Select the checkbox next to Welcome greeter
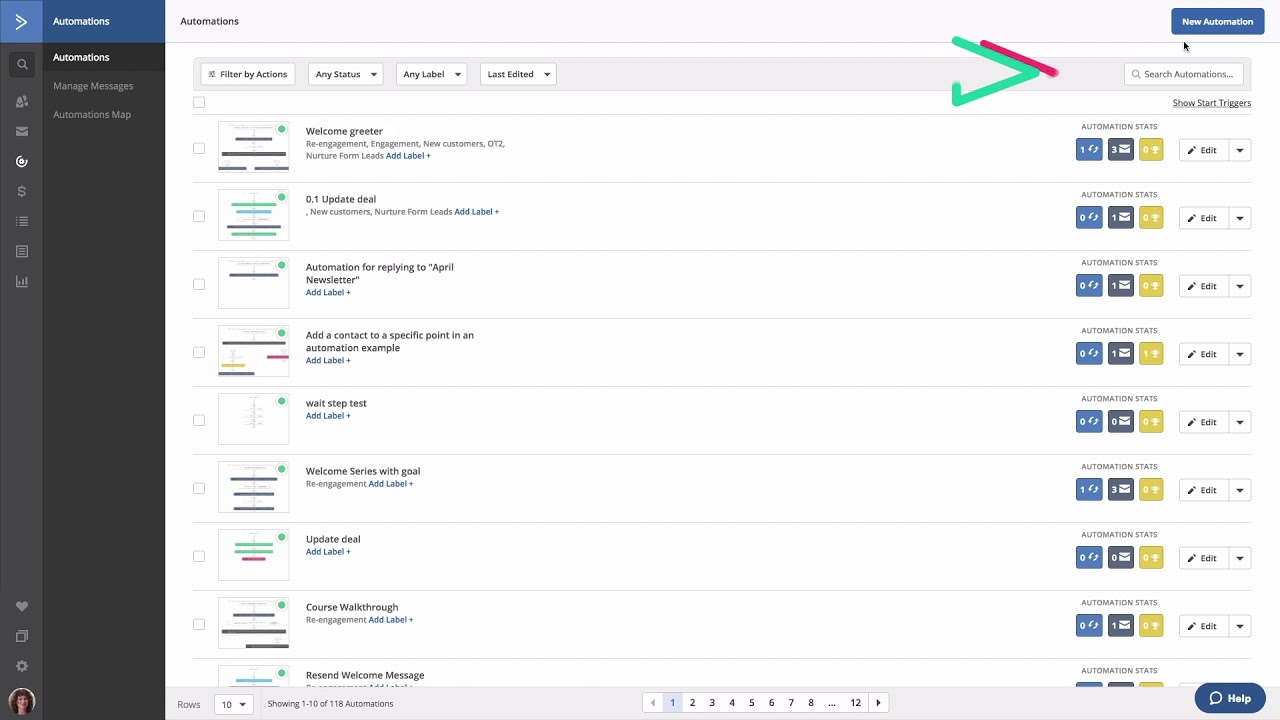 [x=199, y=148]
